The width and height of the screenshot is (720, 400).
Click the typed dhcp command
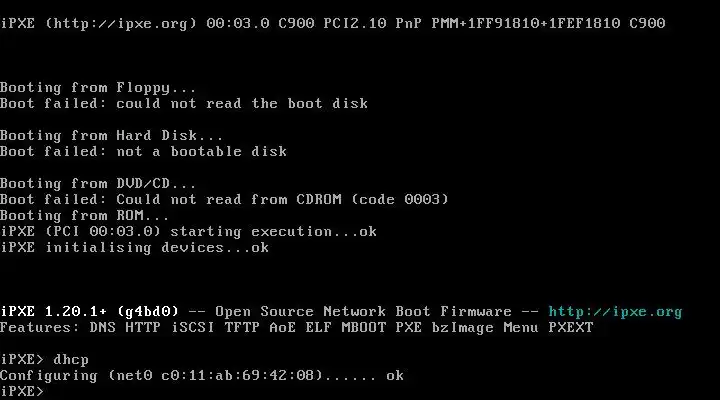71,360
